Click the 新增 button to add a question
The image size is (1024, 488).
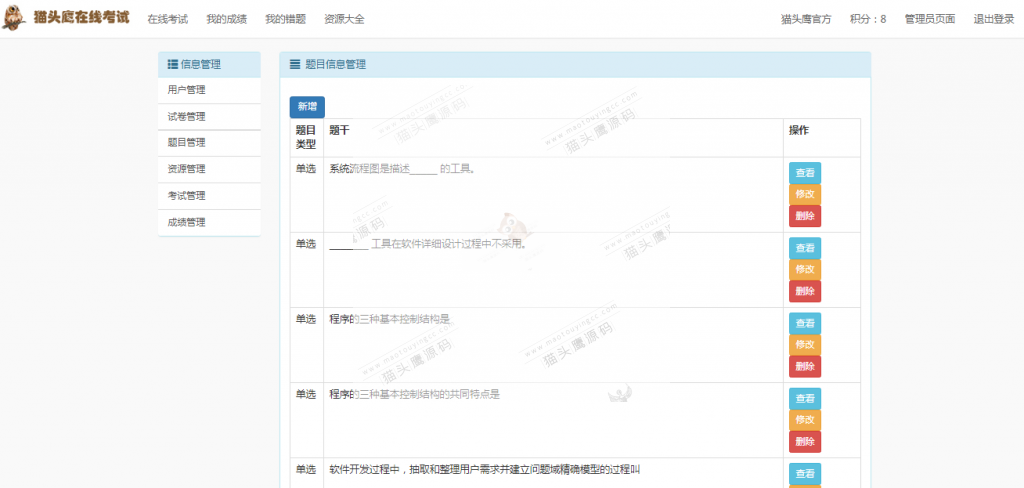click(x=307, y=107)
